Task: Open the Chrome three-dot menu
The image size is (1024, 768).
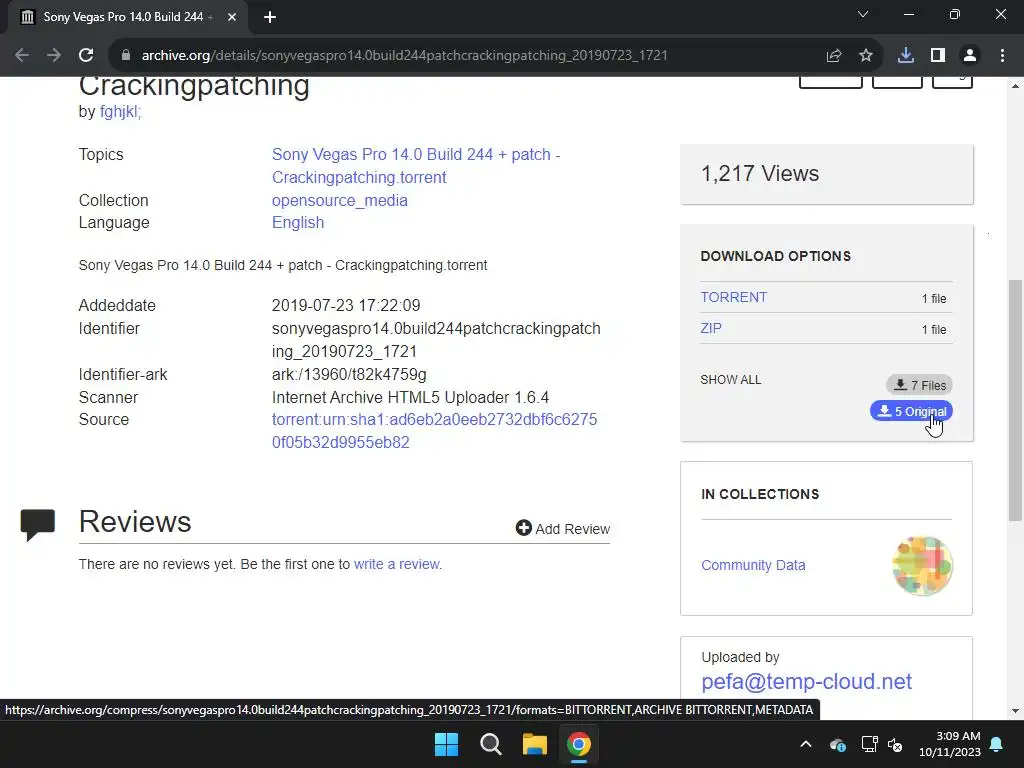Action: [1002, 56]
